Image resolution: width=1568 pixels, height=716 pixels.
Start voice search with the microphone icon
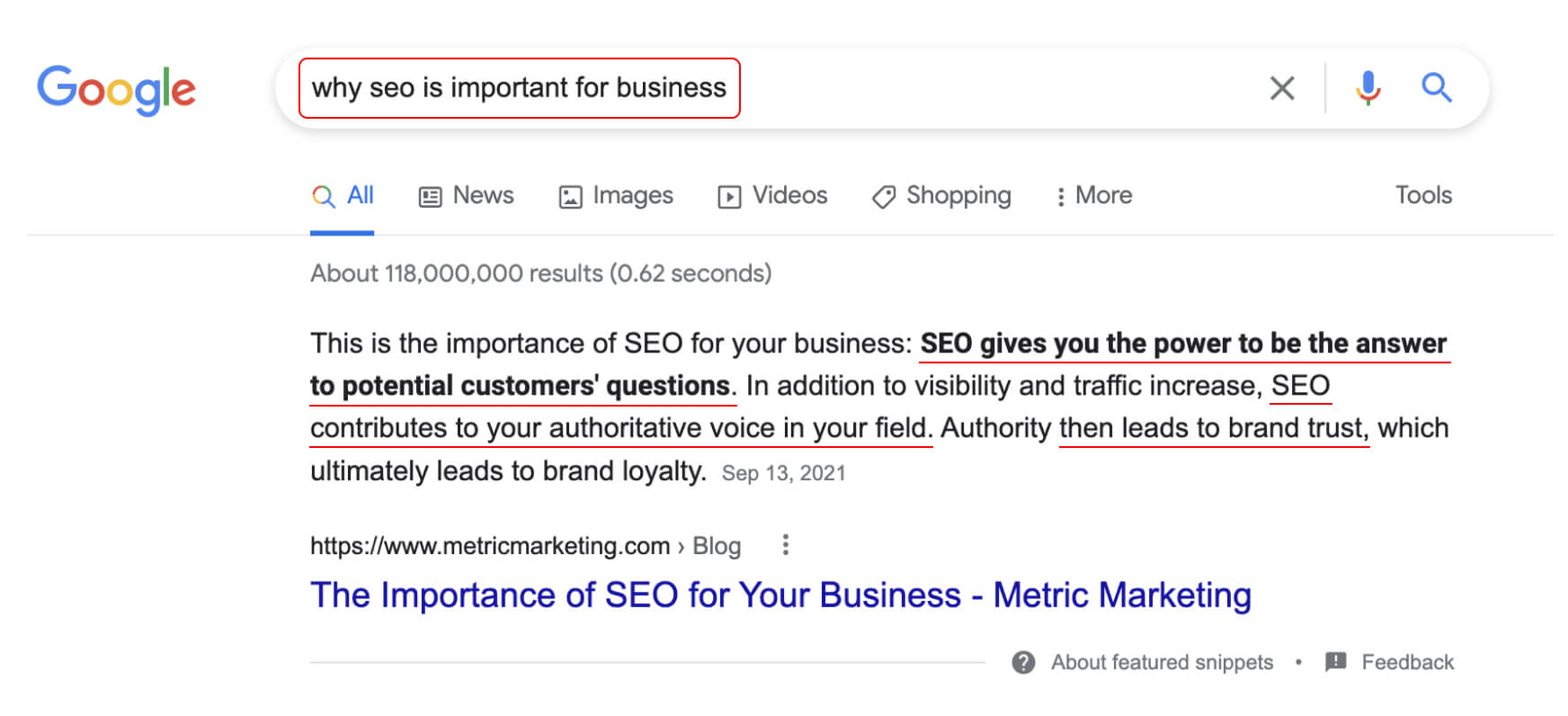[1368, 88]
